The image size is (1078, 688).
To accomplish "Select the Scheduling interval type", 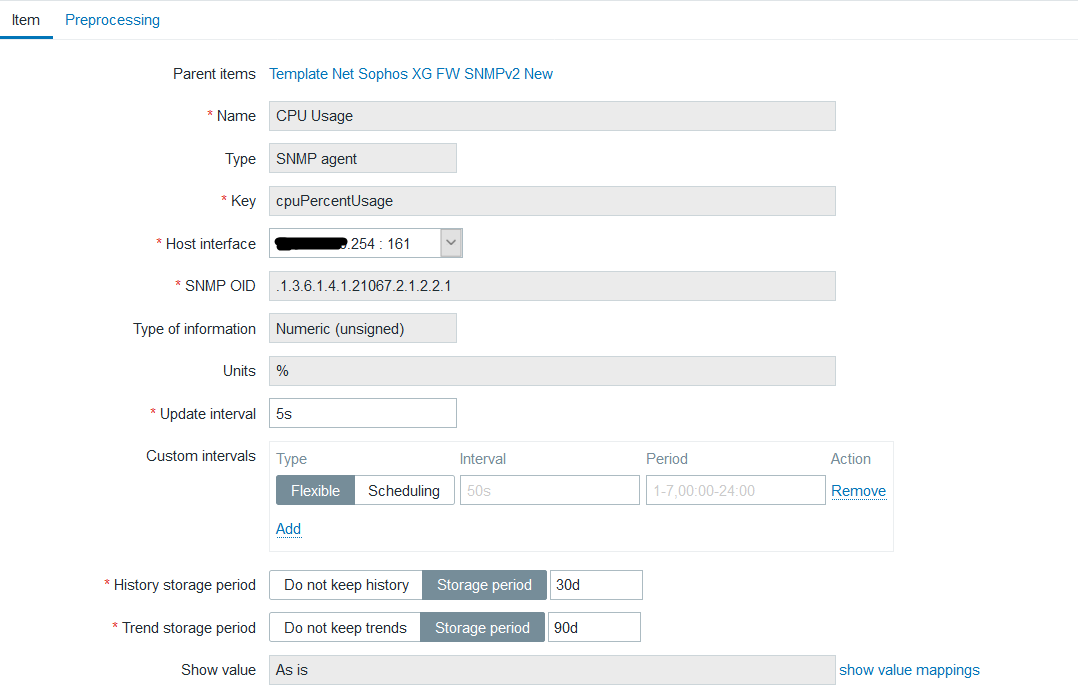I will coord(404,490).
